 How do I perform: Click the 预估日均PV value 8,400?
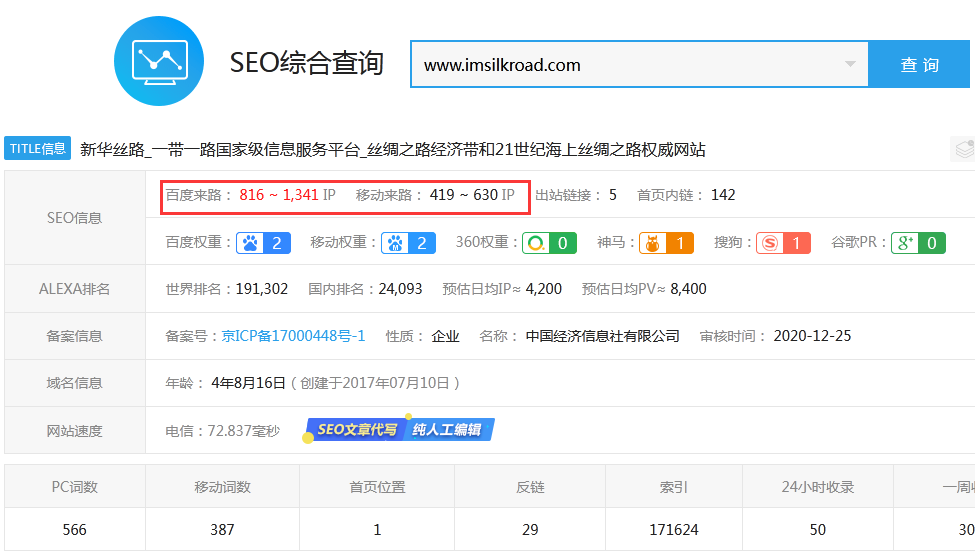pos(688,289)
